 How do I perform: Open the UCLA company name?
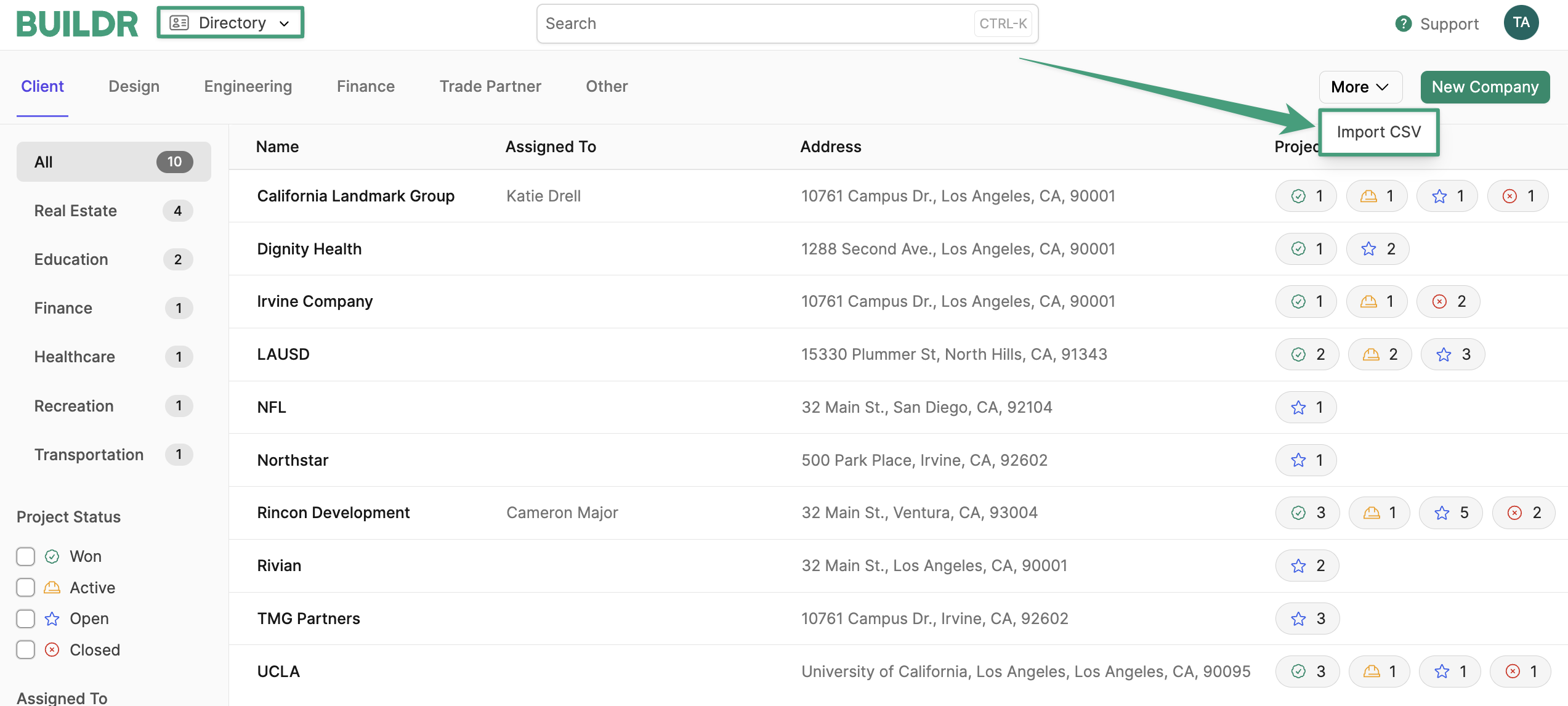click(x=278, y=672)
